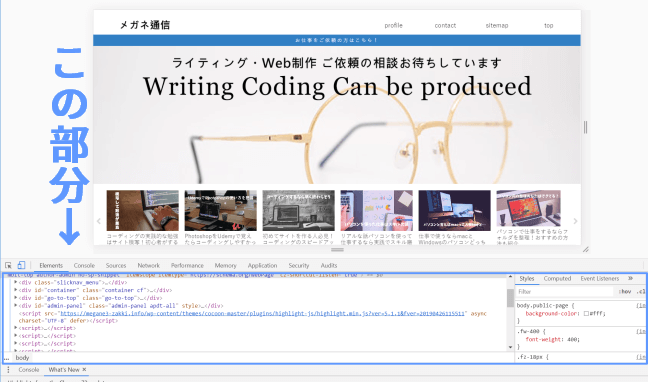Click the .fw-400 selector text
Screen dimensions: 648x382
(528, 332)
